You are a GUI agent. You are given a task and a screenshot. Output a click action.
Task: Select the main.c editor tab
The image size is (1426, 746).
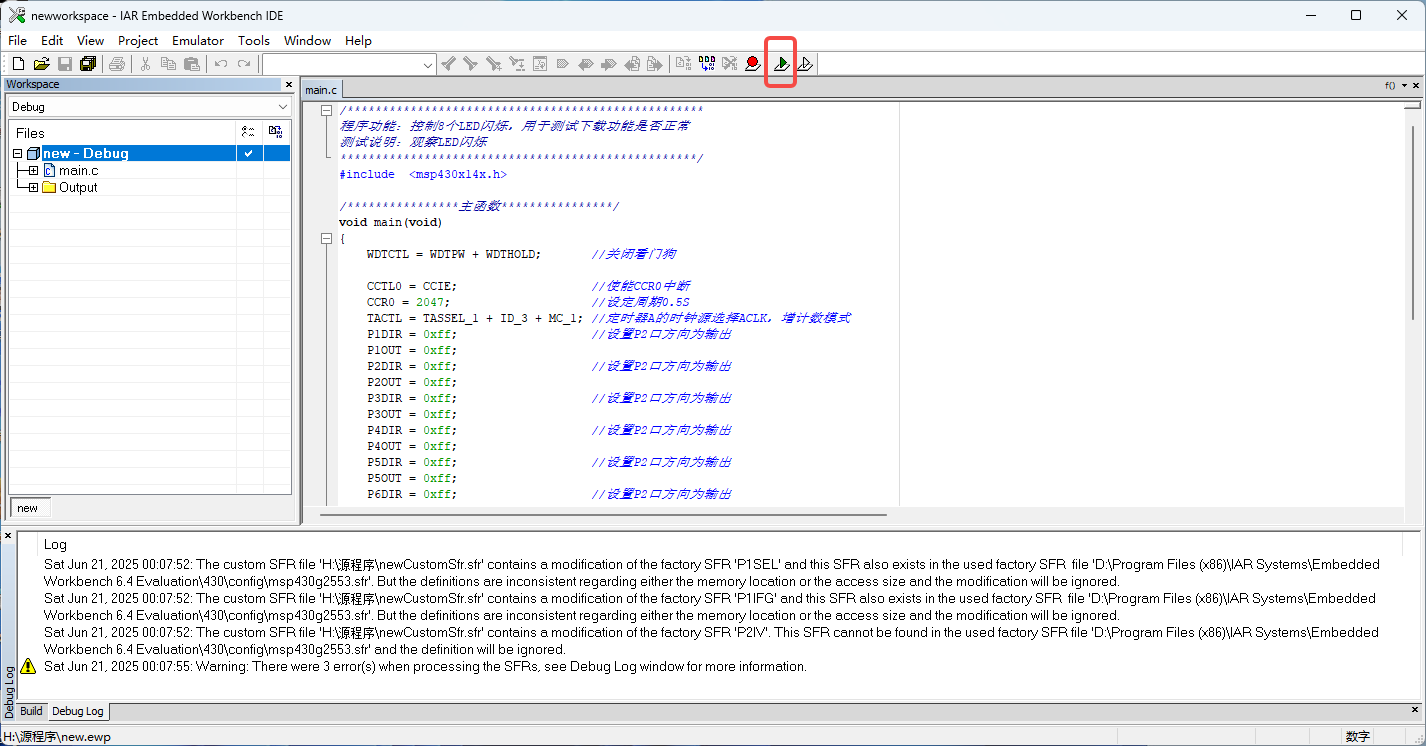coord(320,89)
